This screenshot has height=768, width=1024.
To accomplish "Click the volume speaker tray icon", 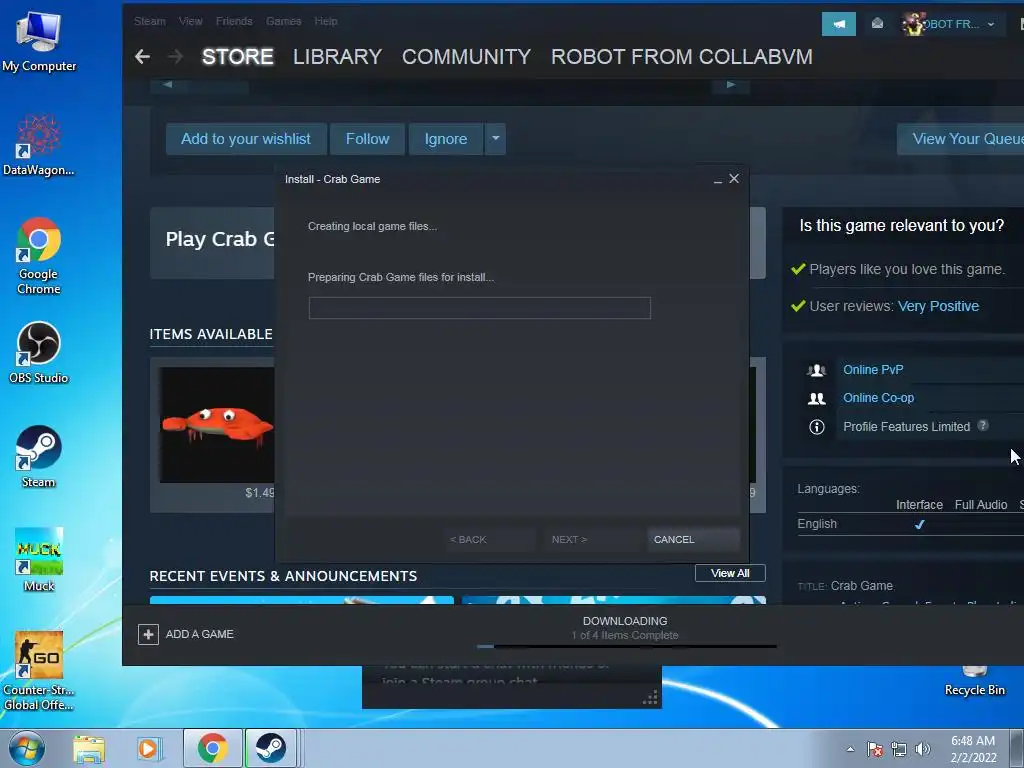I will tap(923, 749).
